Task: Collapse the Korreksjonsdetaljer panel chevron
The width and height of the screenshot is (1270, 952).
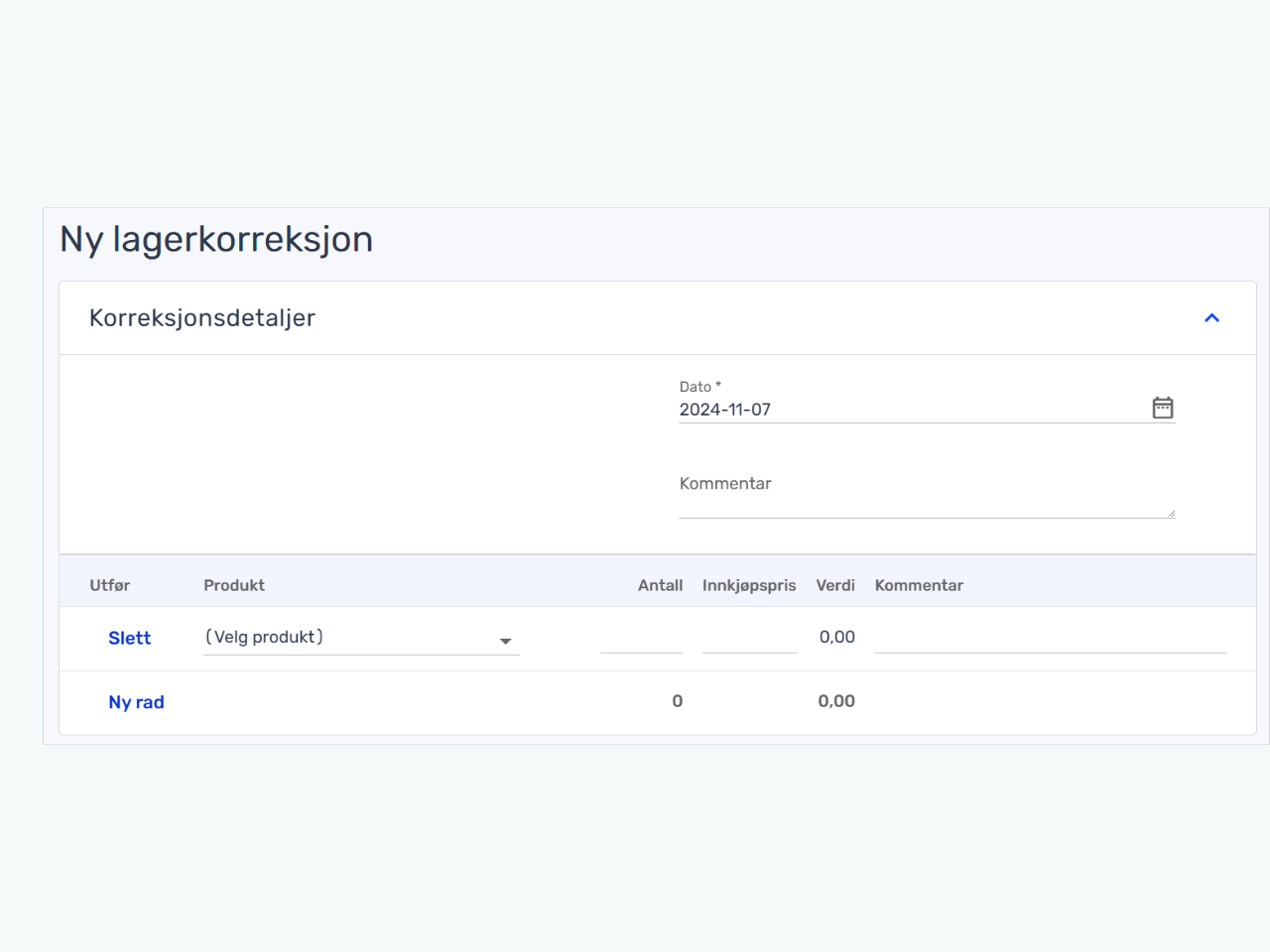Action: click(x=1211, y=318)
